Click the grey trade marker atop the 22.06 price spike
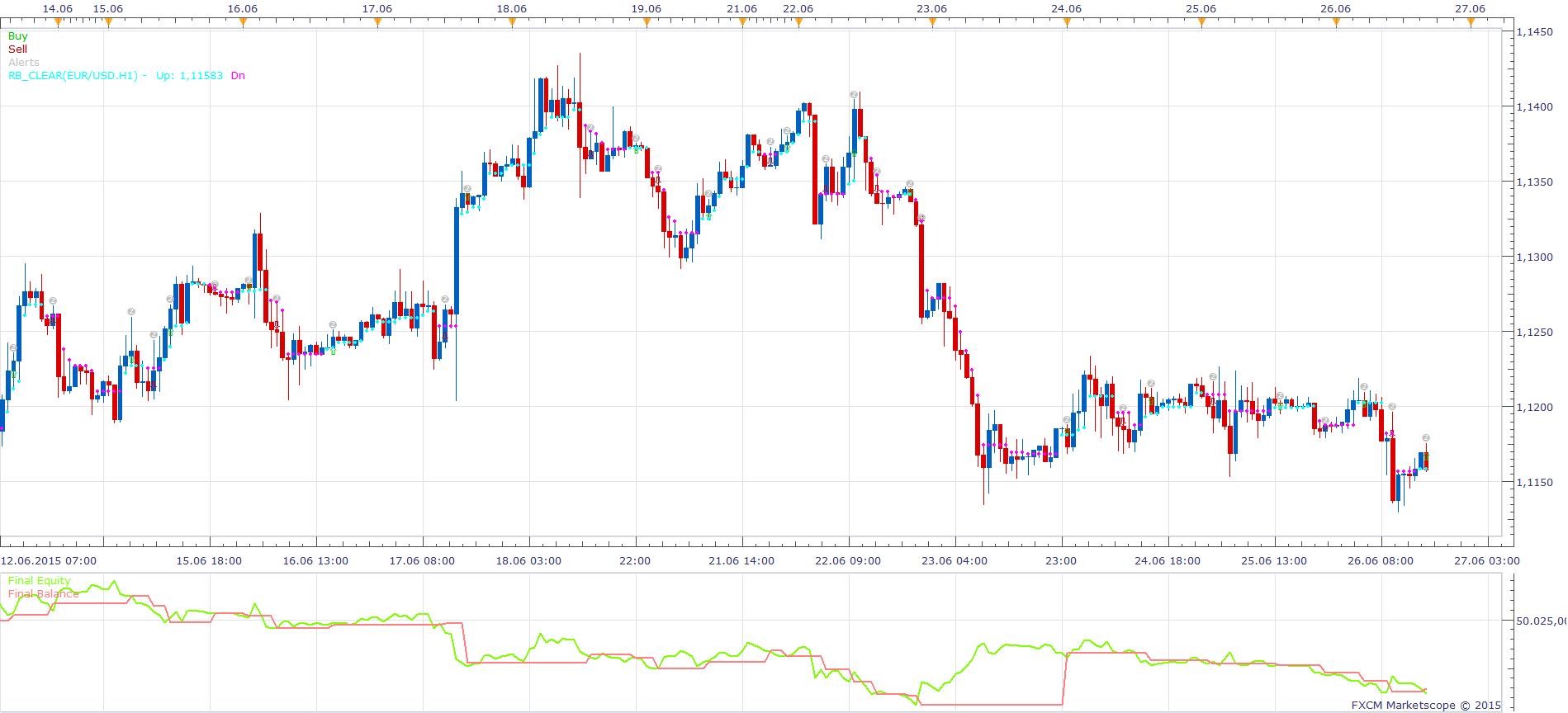The height and width of the screenshot is (713, 1568). (854, 95)
